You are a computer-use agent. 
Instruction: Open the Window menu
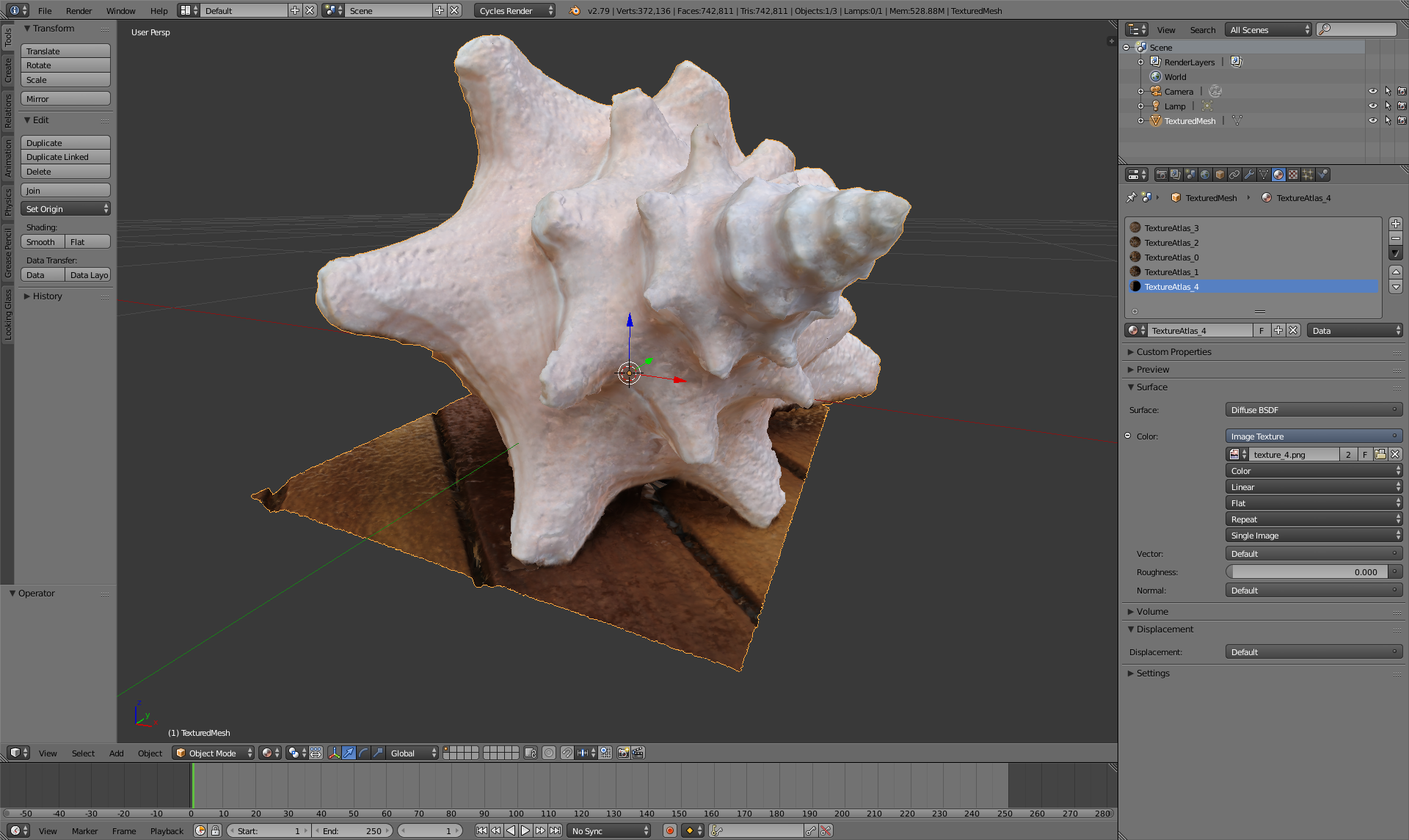point(120,10)
